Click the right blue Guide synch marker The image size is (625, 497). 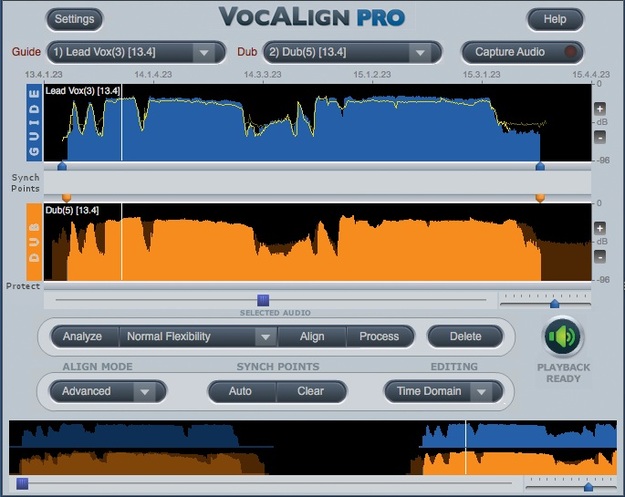tap(540, 165)
